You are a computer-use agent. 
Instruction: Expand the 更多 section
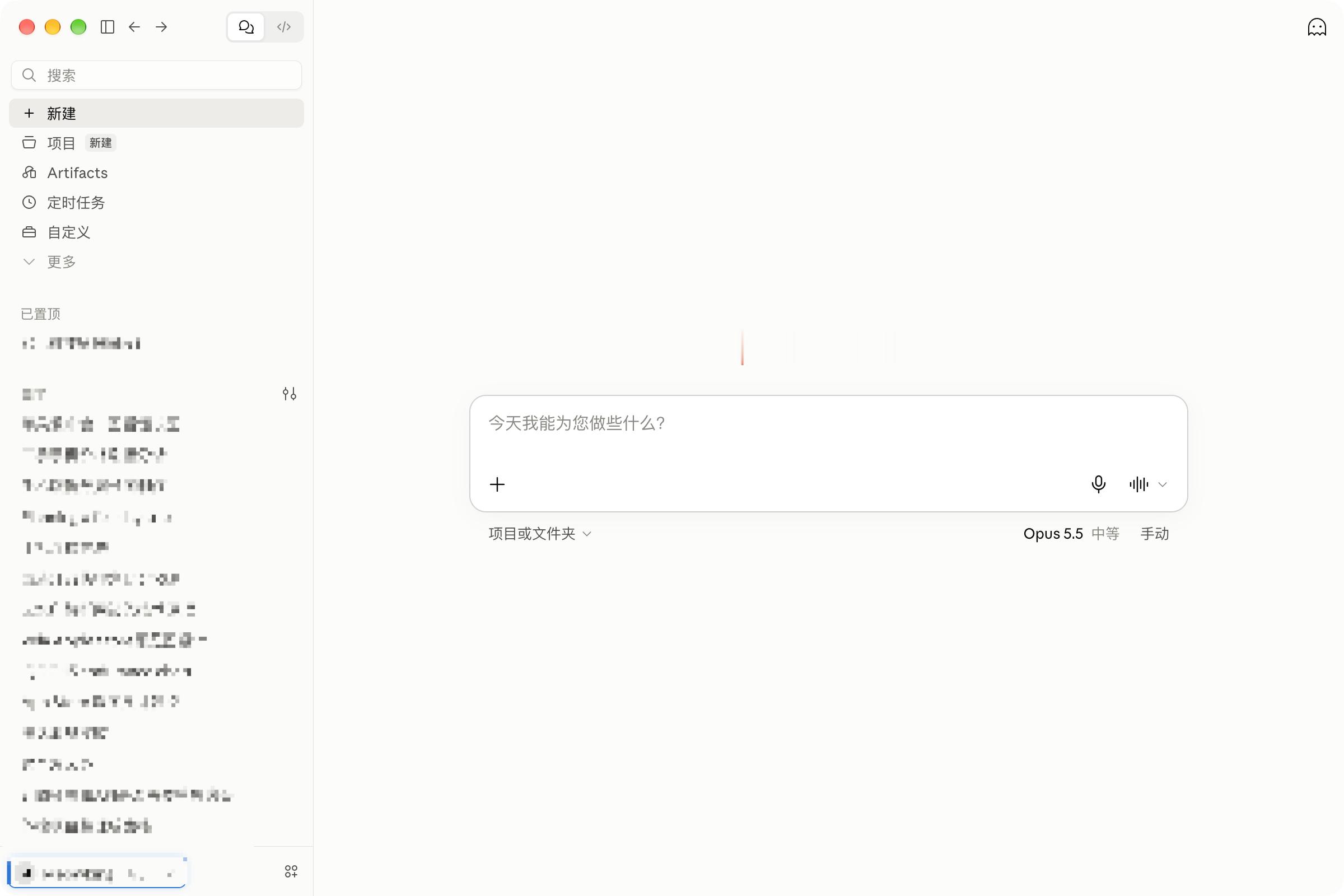tap(157, 262)
